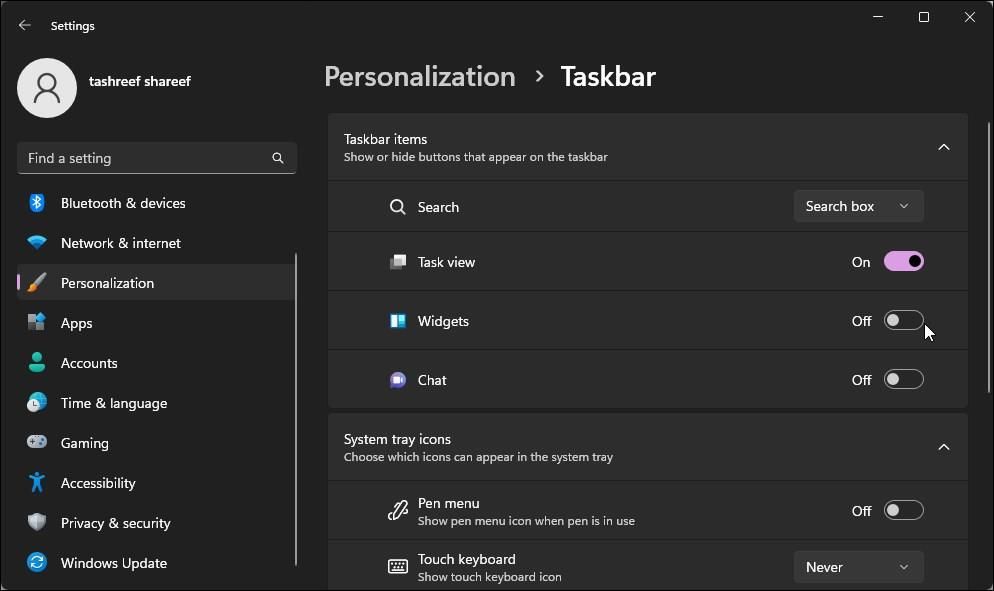The height and width of the screenshot is (591, 994).
Task: Click "Show pen menu icon when pen is in use"
Action: (526, 521)
